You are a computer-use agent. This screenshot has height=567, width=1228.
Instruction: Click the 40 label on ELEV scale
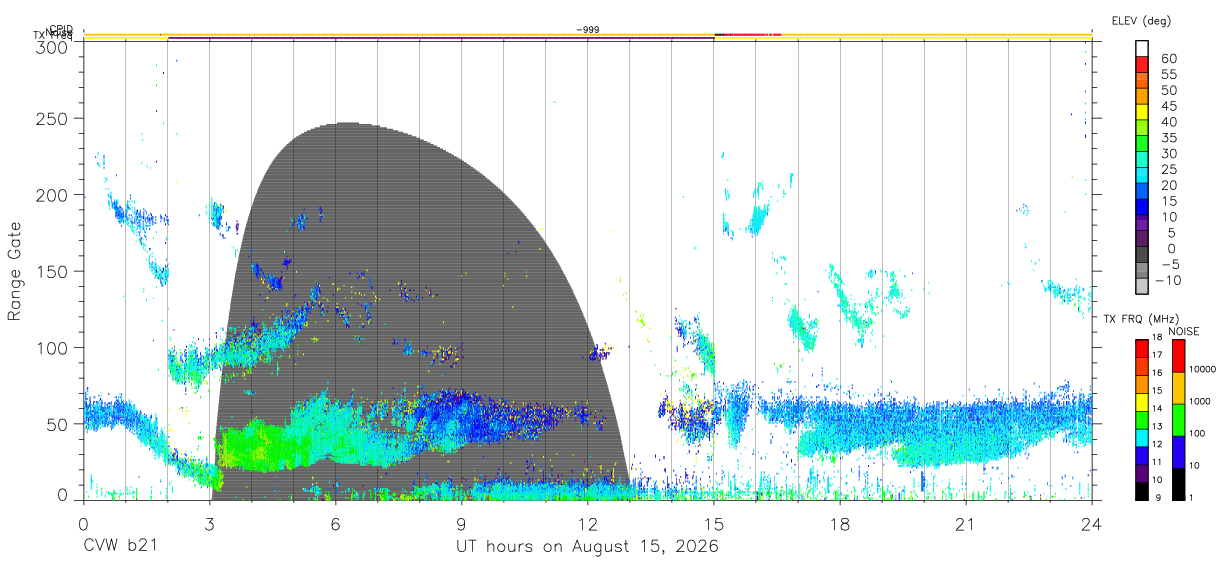[x=1168, y=122]
